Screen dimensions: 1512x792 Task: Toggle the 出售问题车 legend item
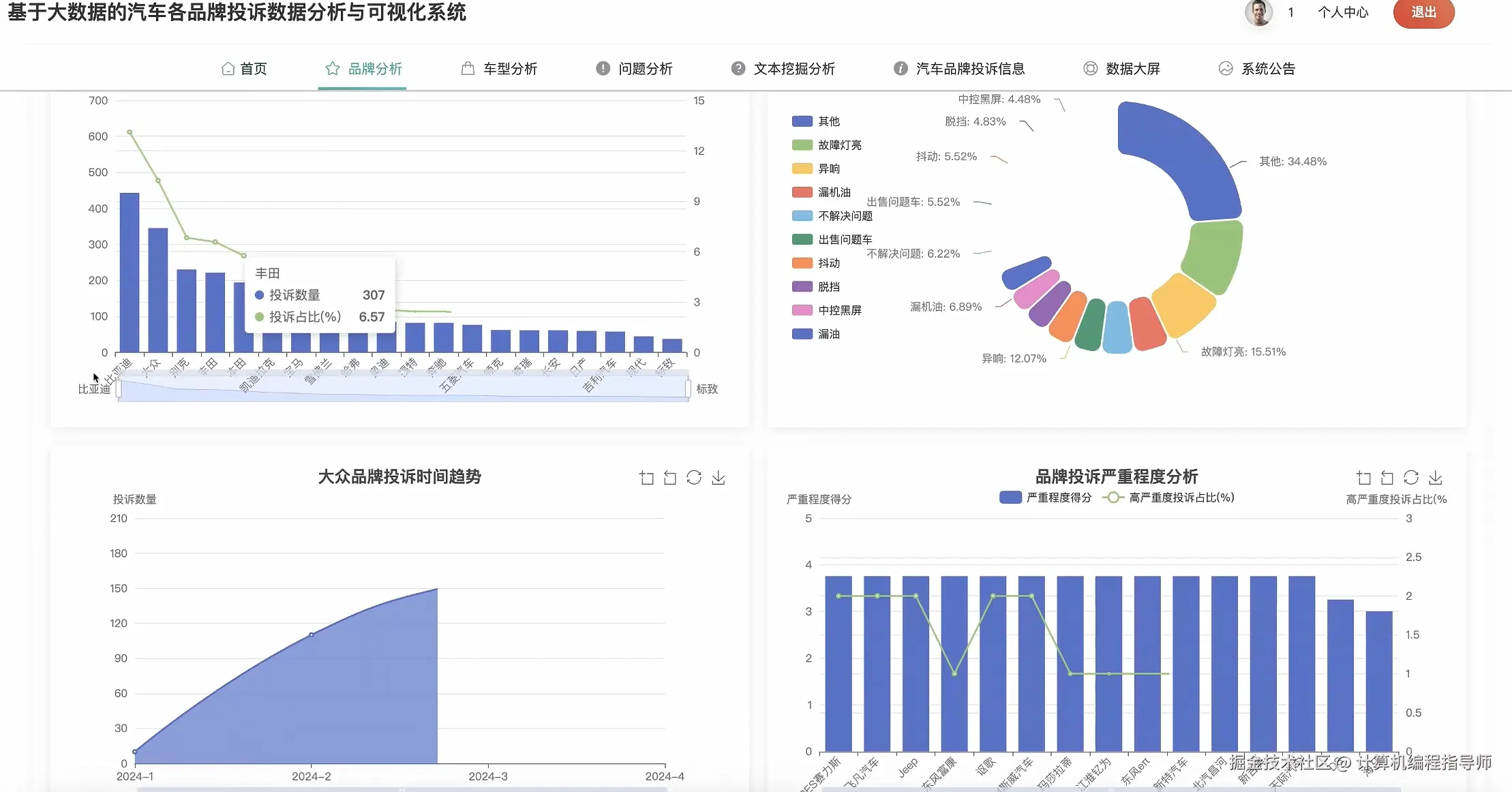click(832, 239)
